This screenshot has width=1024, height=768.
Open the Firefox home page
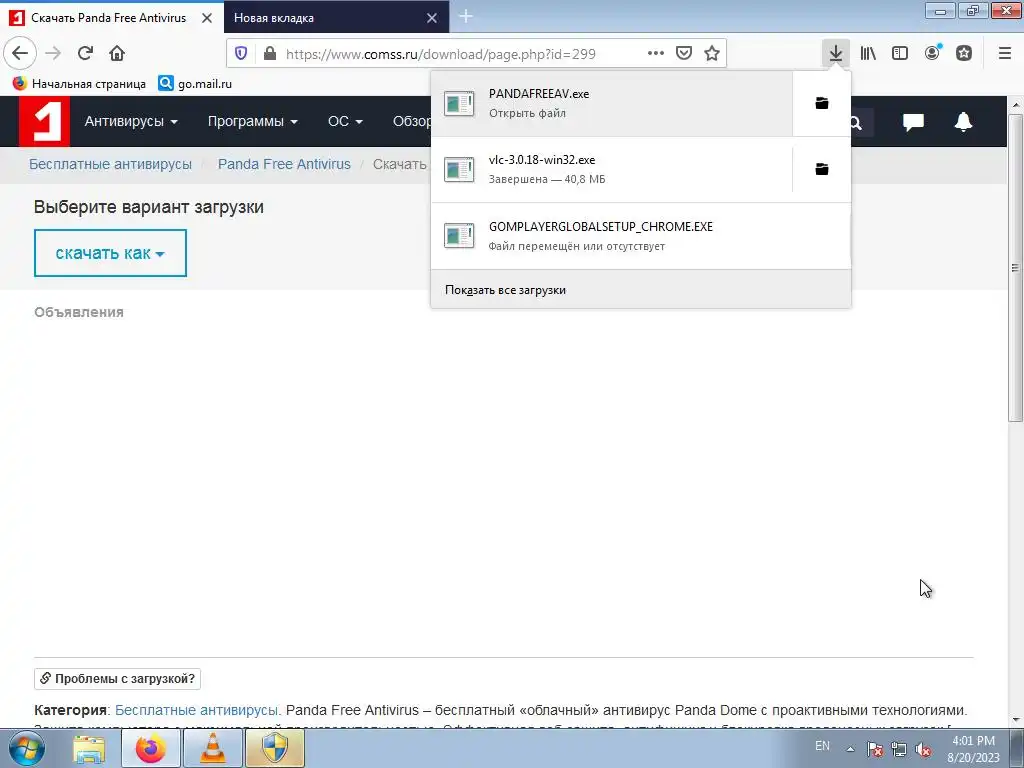[x=117, y=53]
